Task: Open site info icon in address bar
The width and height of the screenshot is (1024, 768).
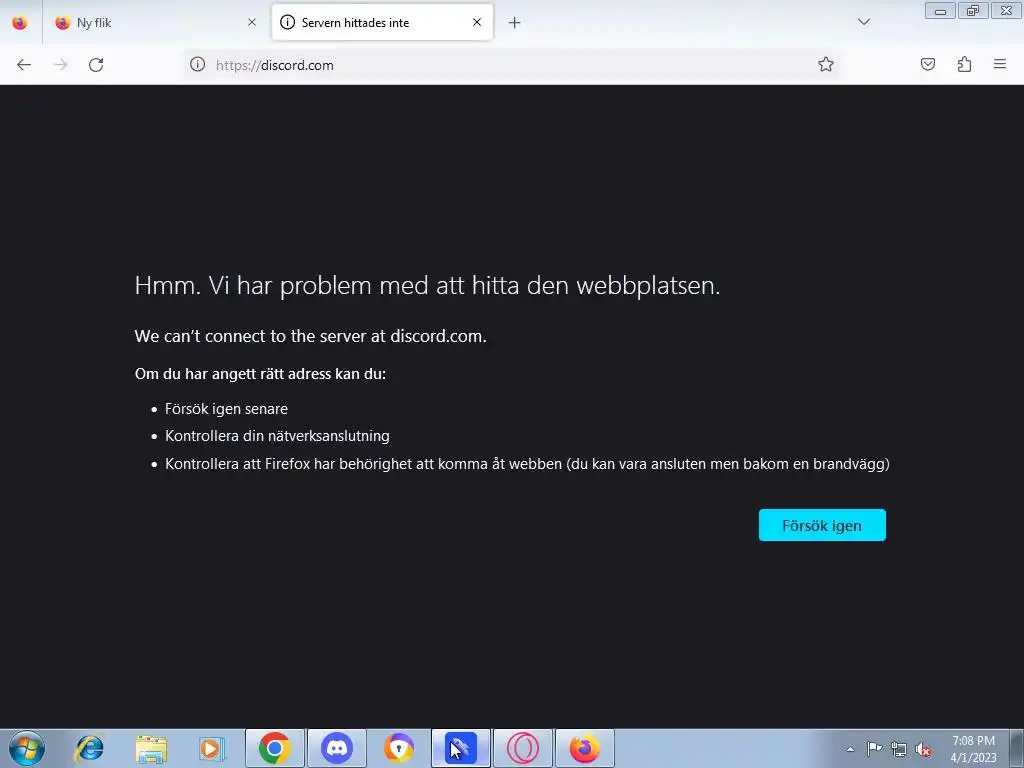Action: 197,65
